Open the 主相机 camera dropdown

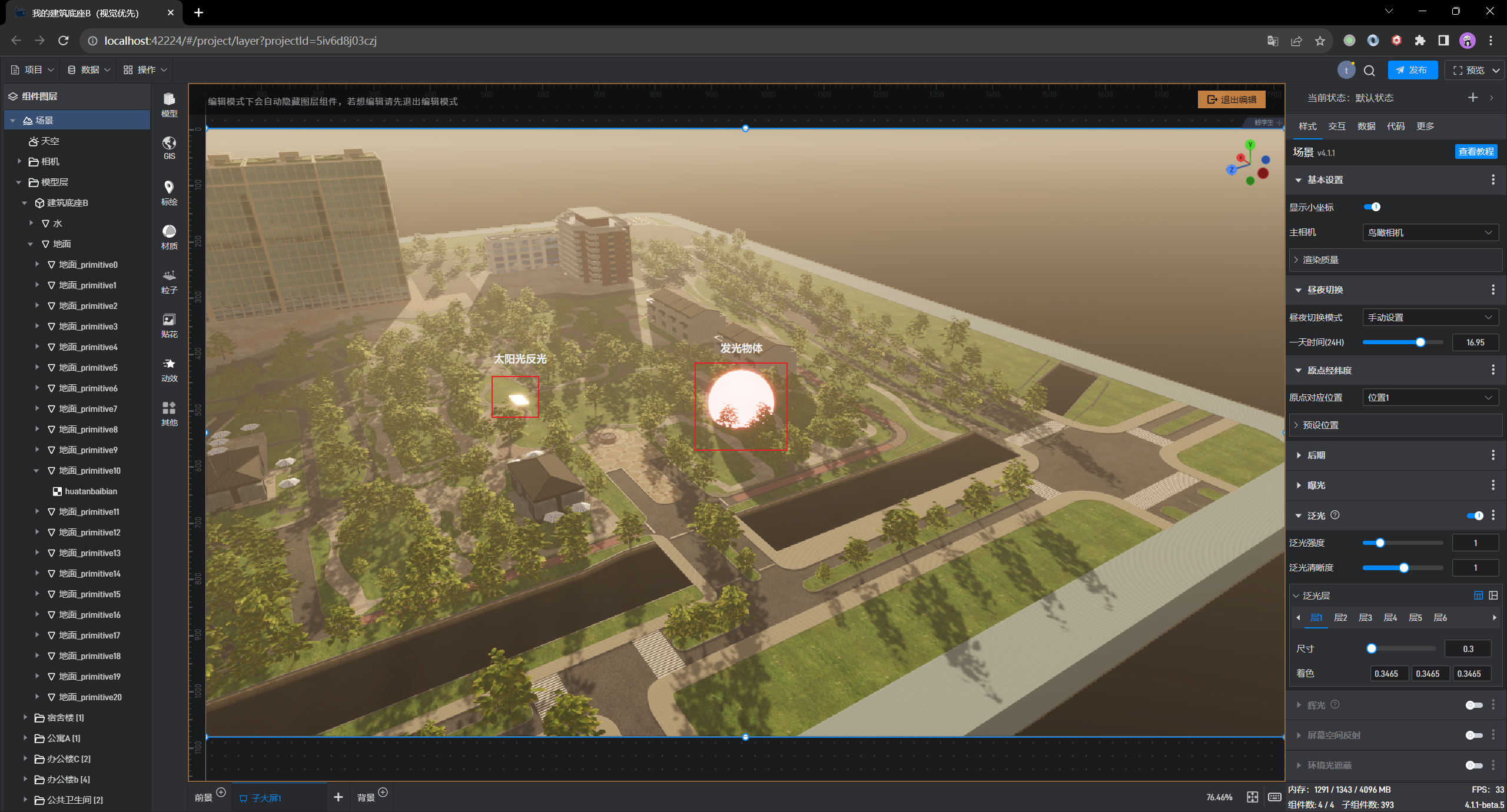click(1430, 233)
